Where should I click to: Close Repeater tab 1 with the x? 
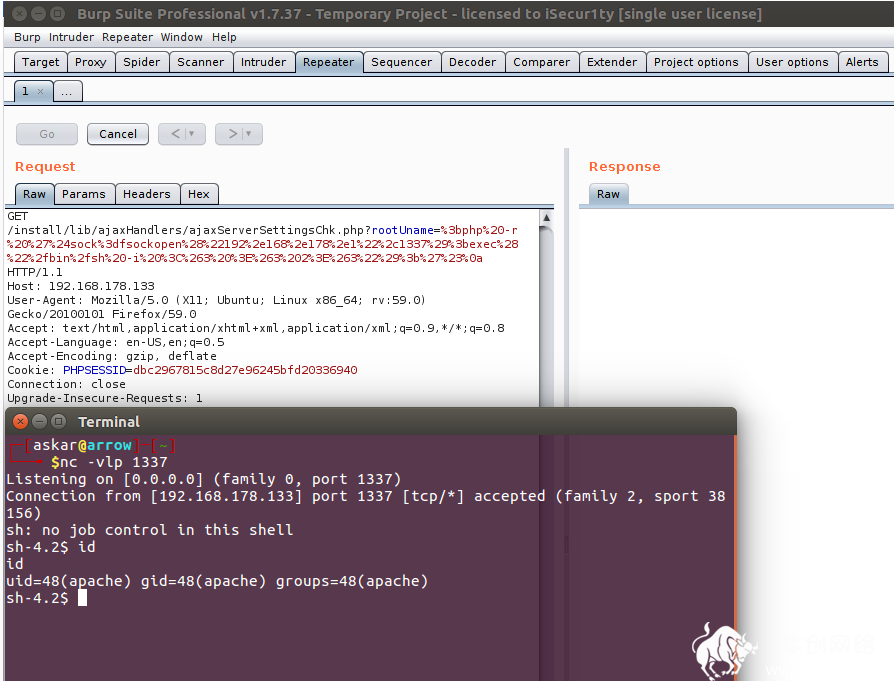click(40, 91)
